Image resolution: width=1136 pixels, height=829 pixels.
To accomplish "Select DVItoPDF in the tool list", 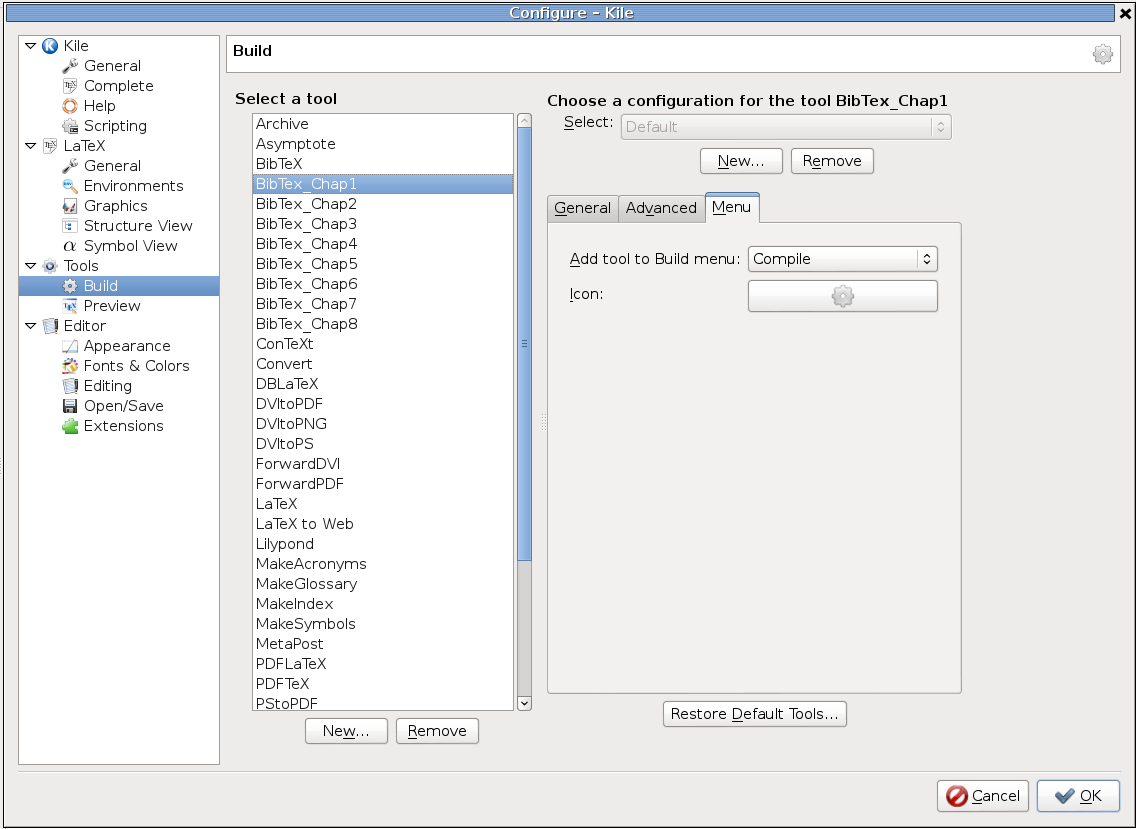I will click(383, 404).
